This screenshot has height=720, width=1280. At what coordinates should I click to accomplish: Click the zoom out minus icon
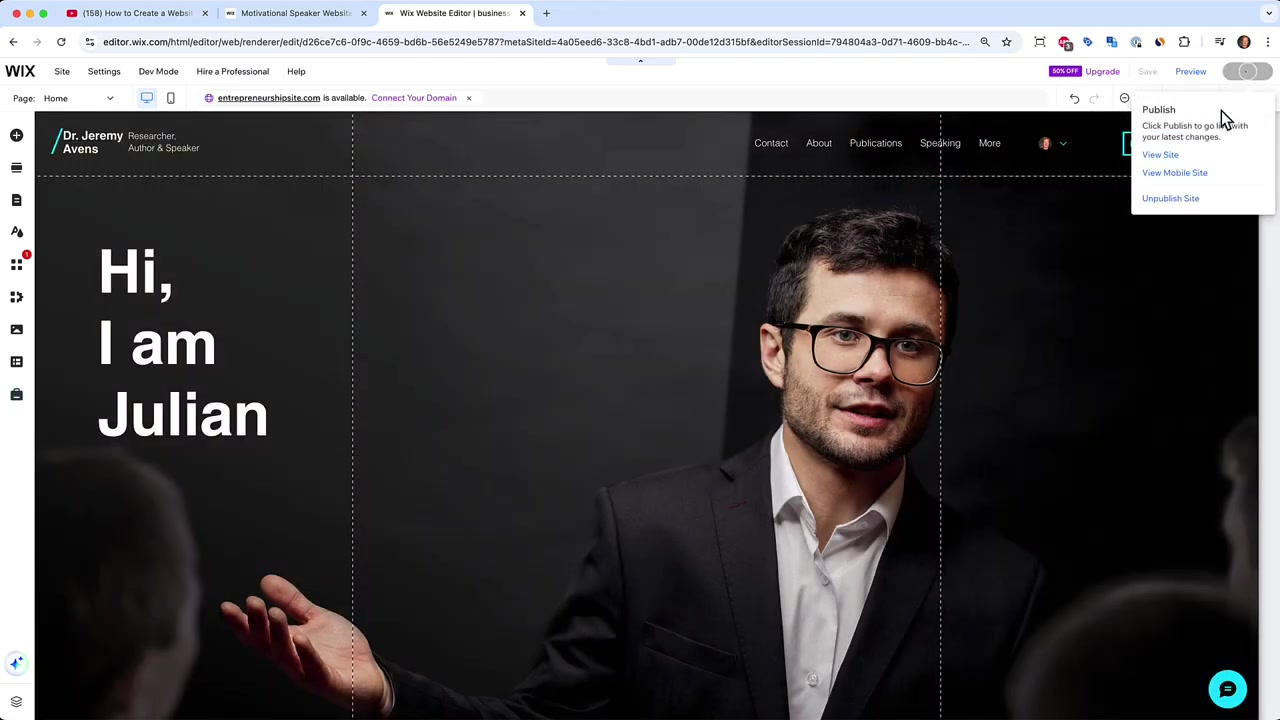[x=1125, y=98]
